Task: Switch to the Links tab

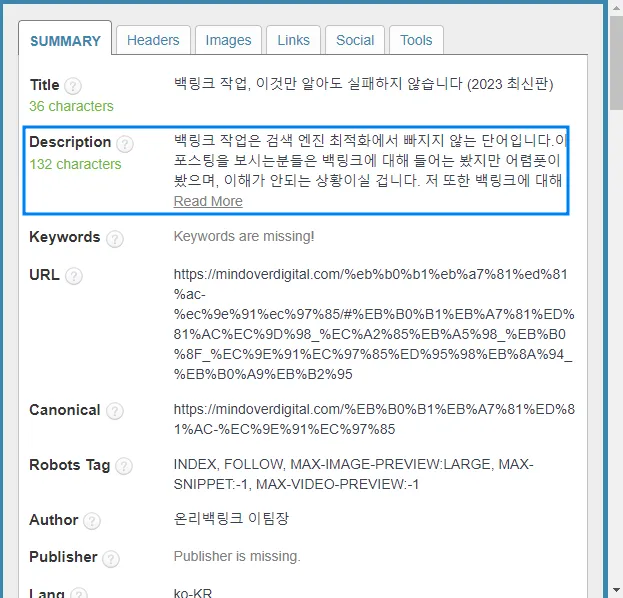Action: pyautogui.click(x=293, y=40)
